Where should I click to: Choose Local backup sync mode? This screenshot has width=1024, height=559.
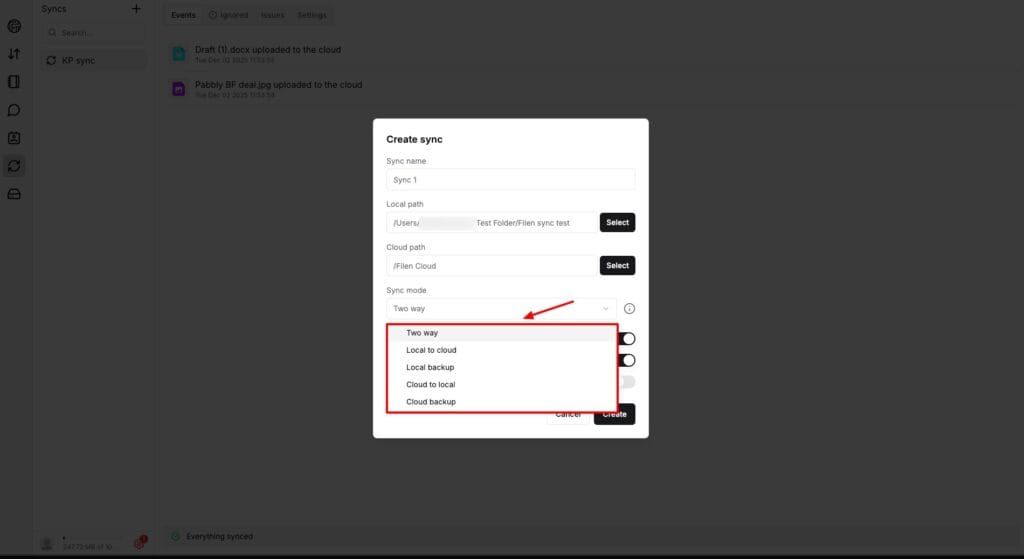click(x=502, y=367)
